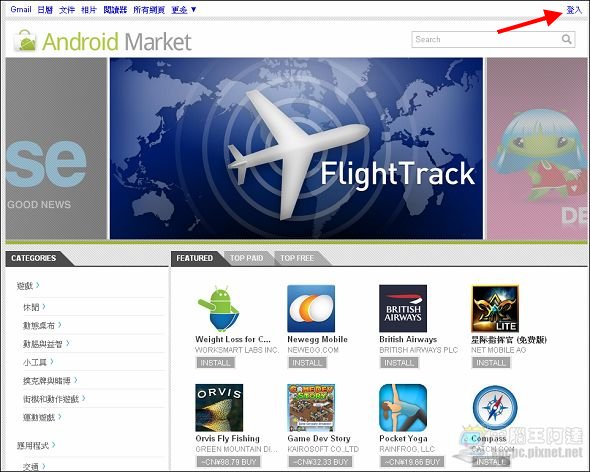Buy Game Dev Story for CN¥32.33
Viewport: 590px width, 472px height.
pos(321,462)
